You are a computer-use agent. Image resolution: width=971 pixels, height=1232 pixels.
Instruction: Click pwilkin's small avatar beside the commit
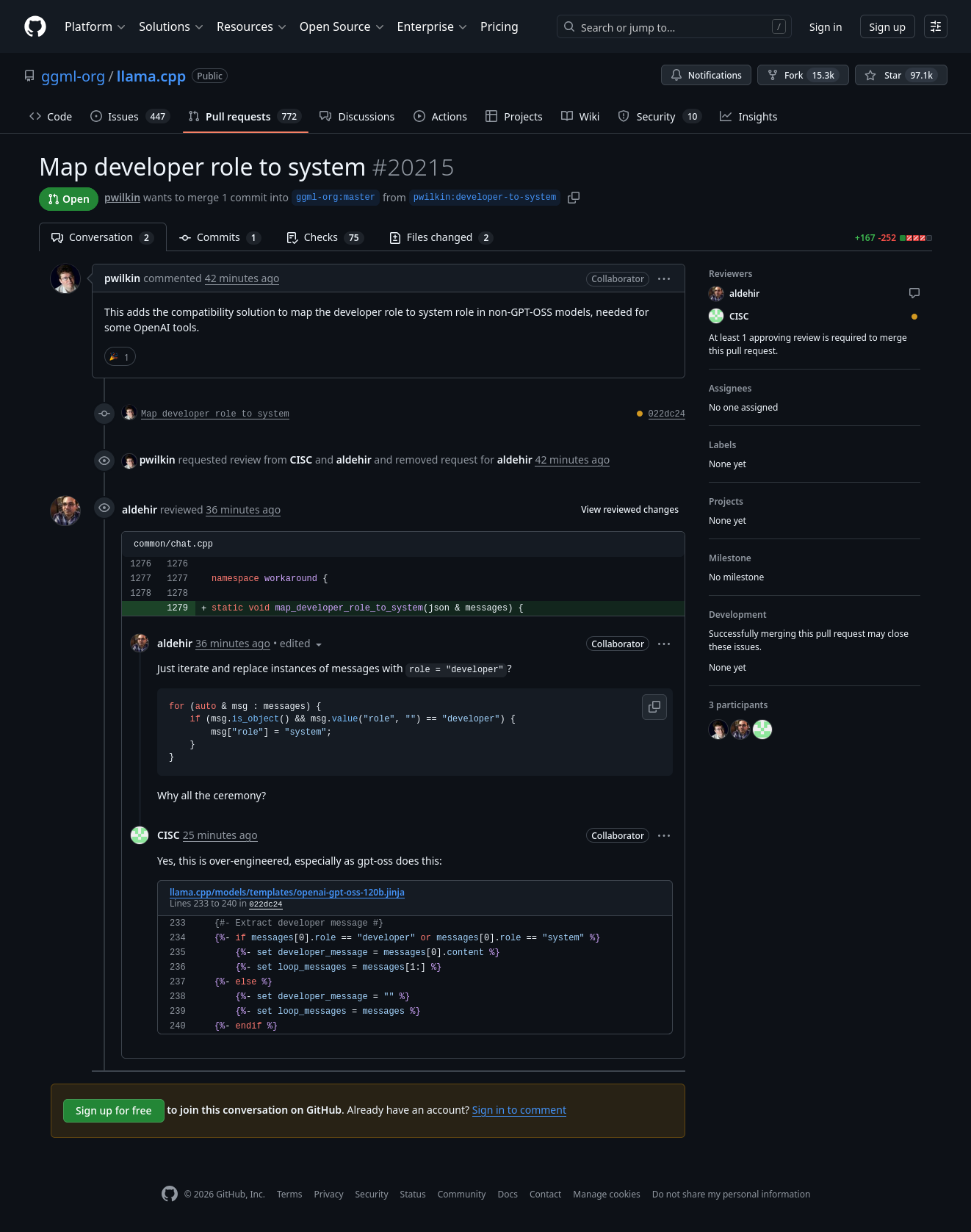(x=129, y=413)
